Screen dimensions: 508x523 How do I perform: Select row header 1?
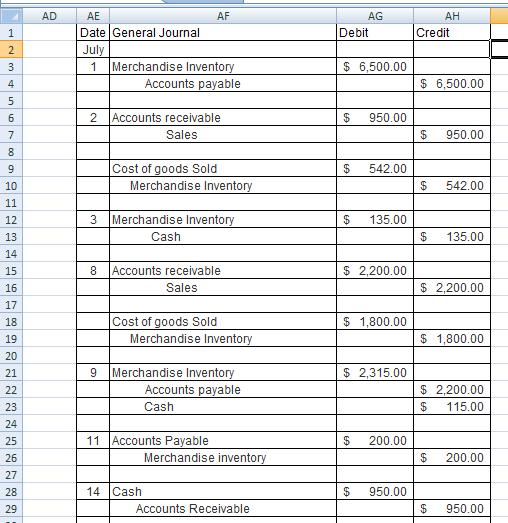[11, 33]
